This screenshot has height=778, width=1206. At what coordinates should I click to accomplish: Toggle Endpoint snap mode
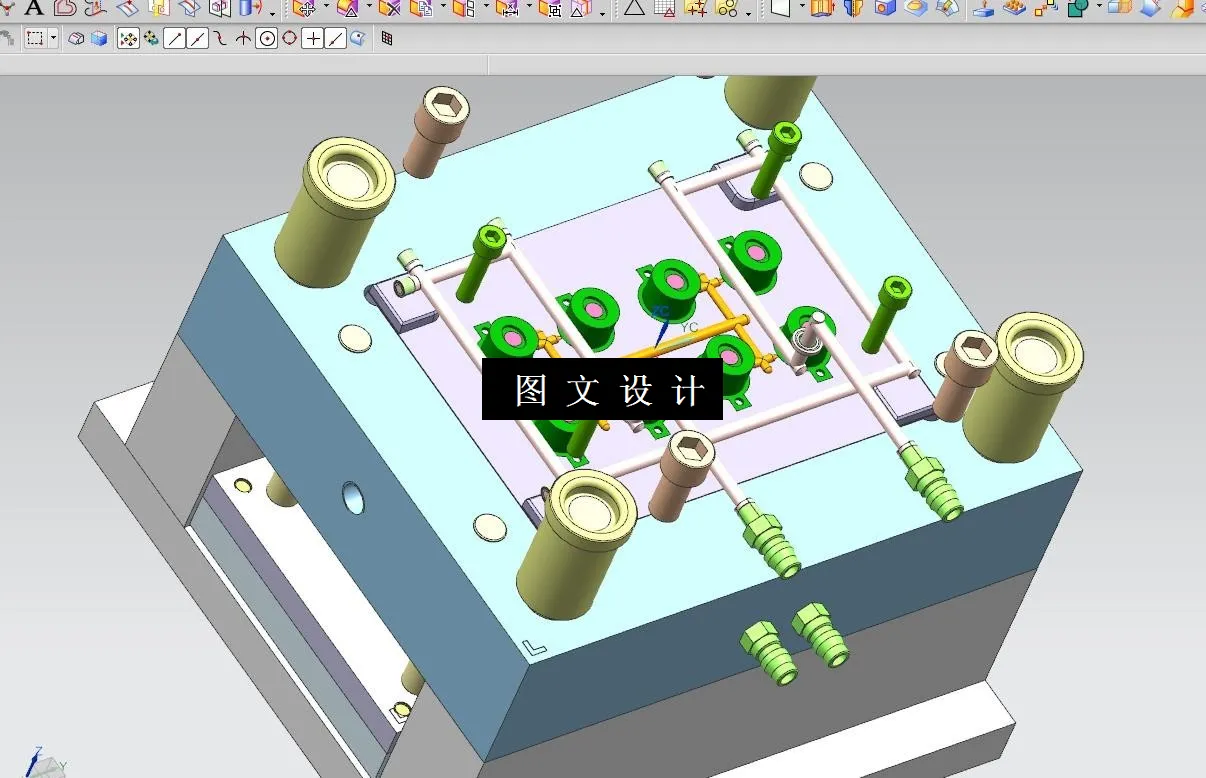[173, 38]
